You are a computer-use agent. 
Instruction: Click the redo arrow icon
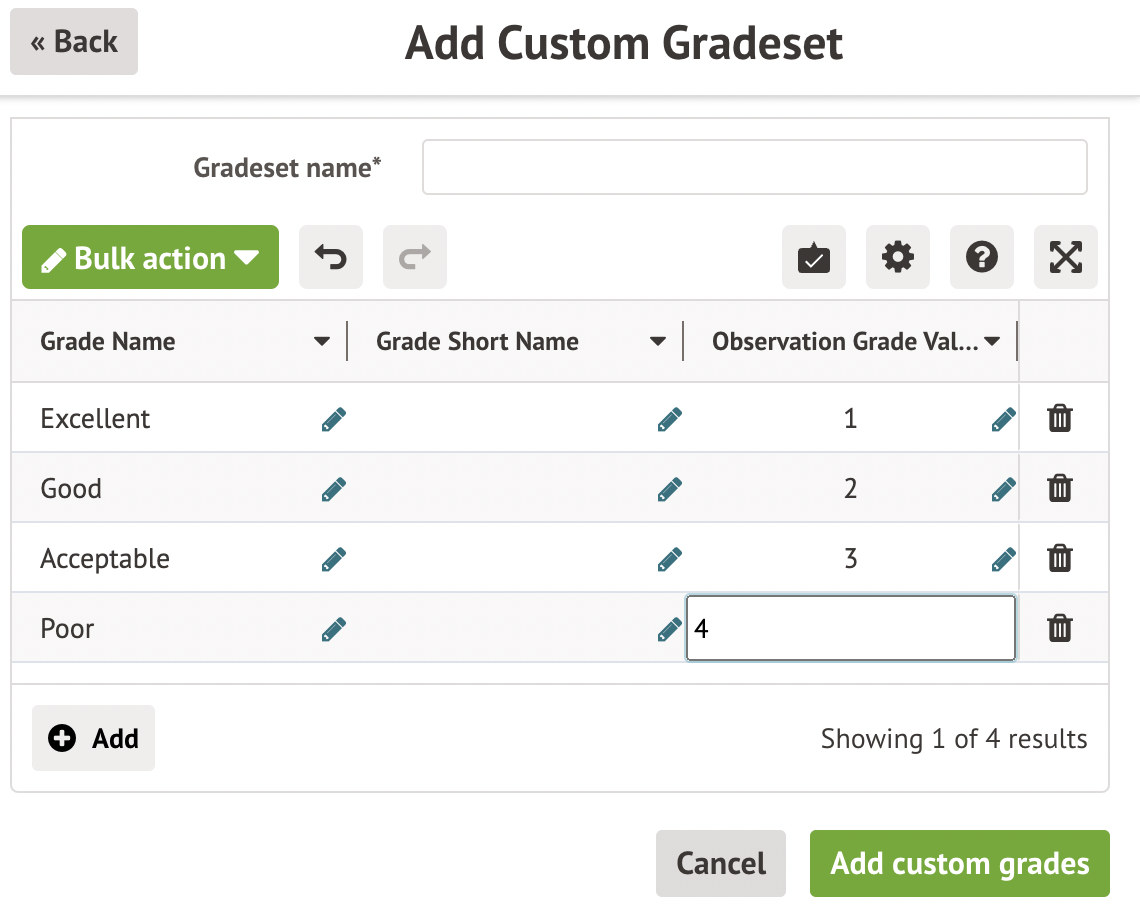(414, 258)
